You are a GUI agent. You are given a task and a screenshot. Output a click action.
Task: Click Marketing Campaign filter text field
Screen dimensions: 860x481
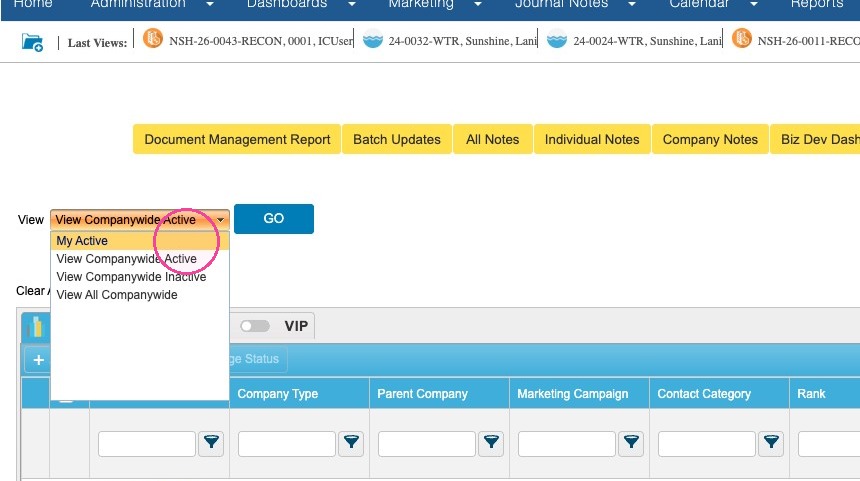coord(567,444)
